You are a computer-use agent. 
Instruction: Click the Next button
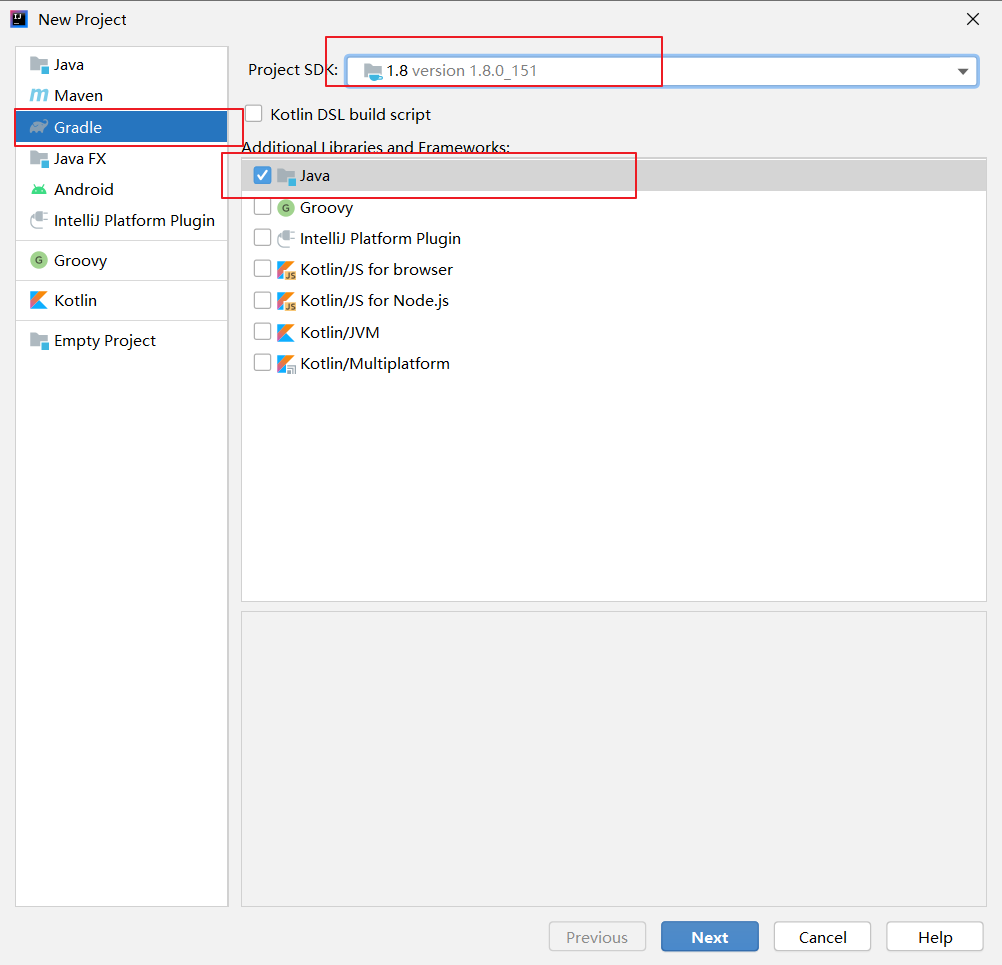709,937
